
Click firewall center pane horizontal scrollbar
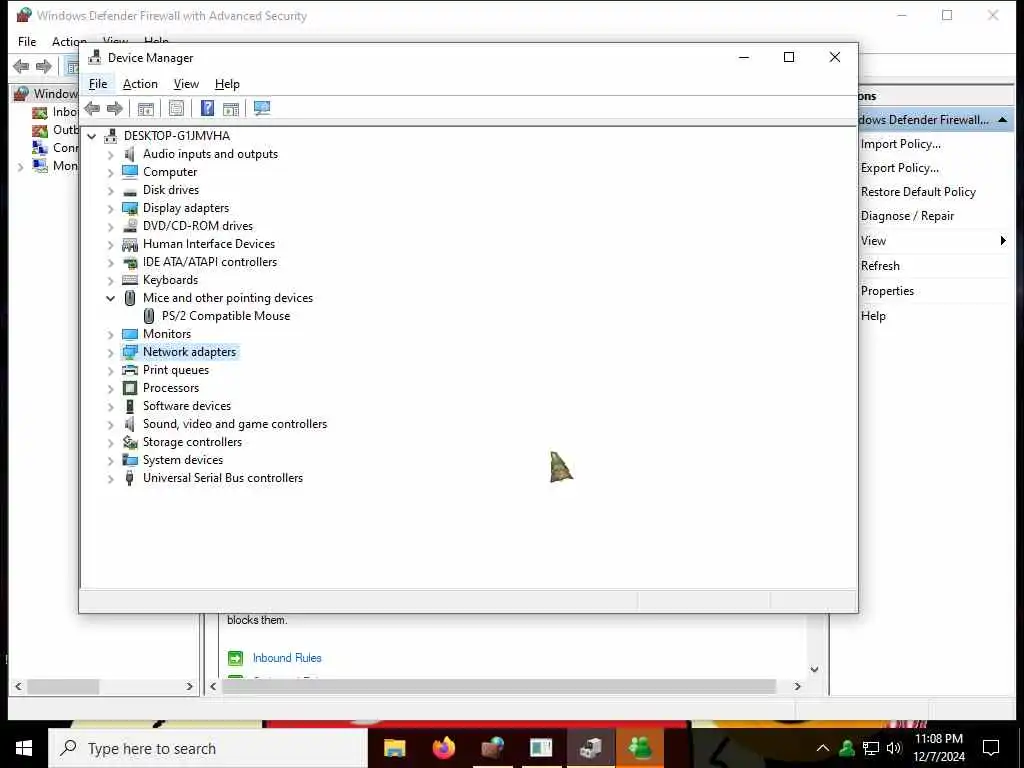click(x=499, y=687)
